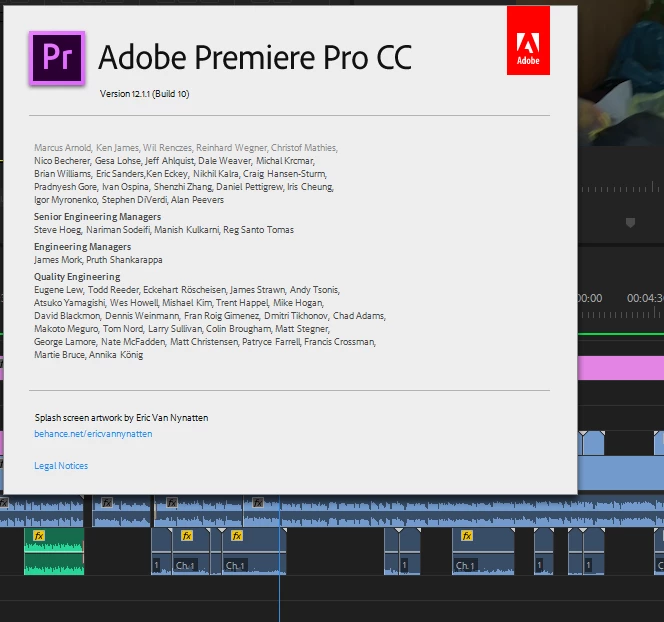Click the Senior Engineering Managers heading

tap(97, 217)
